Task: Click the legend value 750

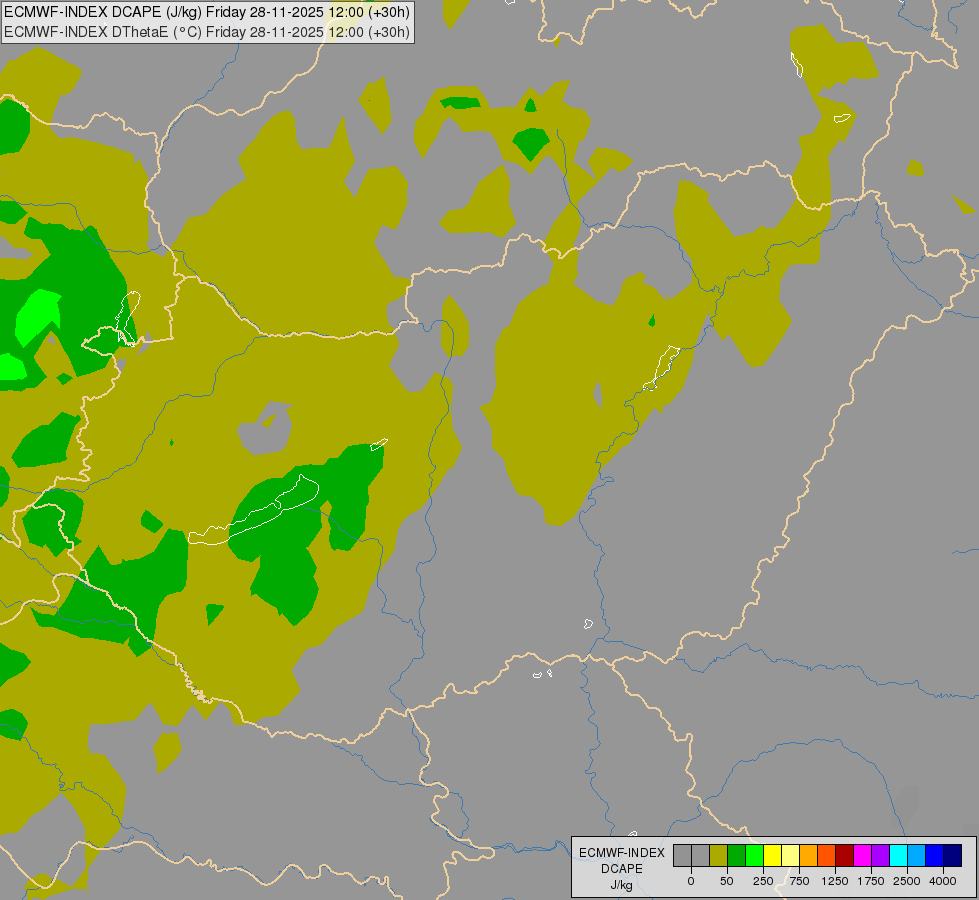Action: point(799,881)
